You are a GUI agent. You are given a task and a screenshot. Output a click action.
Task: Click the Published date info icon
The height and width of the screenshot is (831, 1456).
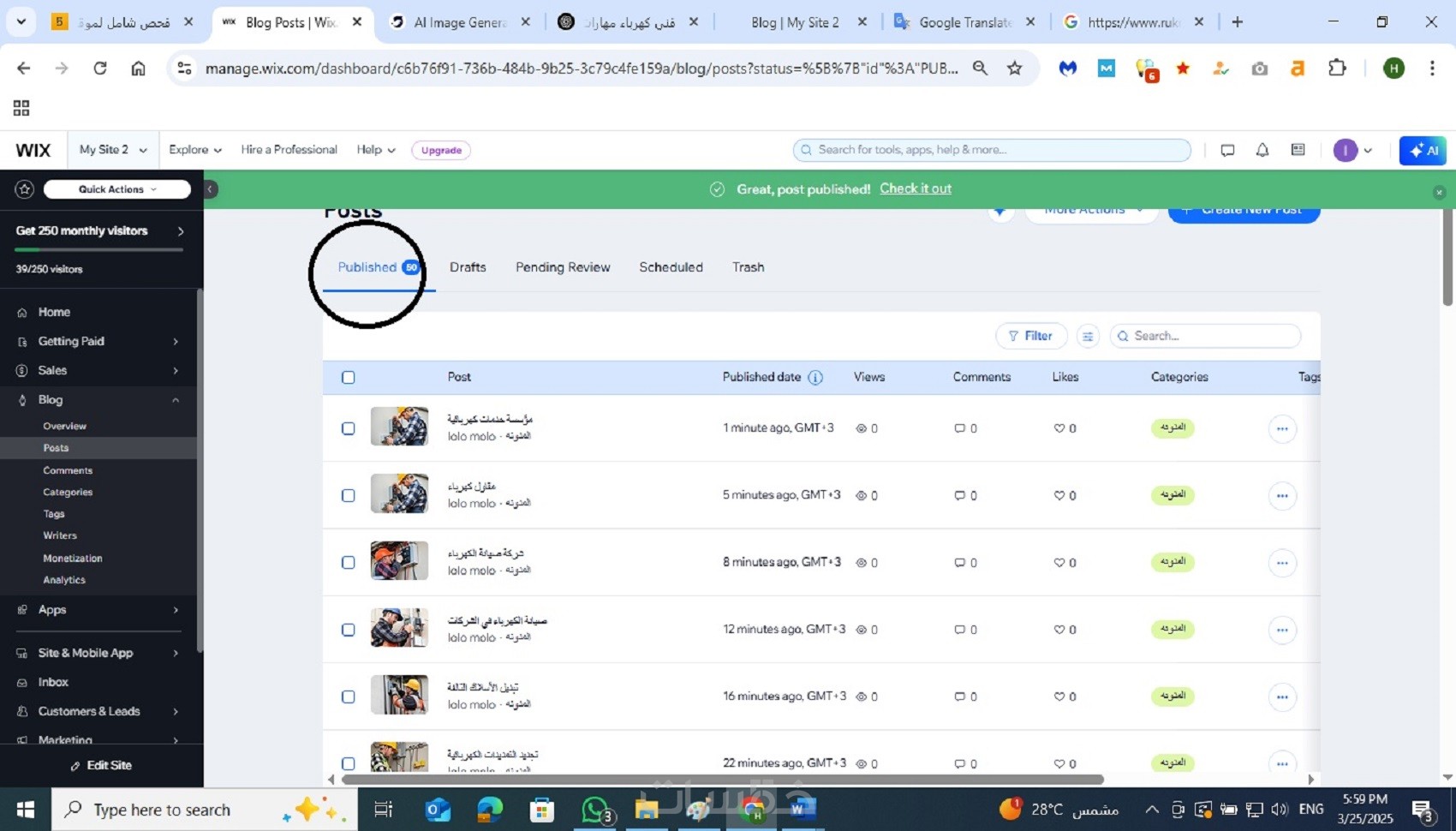point(815,378)
